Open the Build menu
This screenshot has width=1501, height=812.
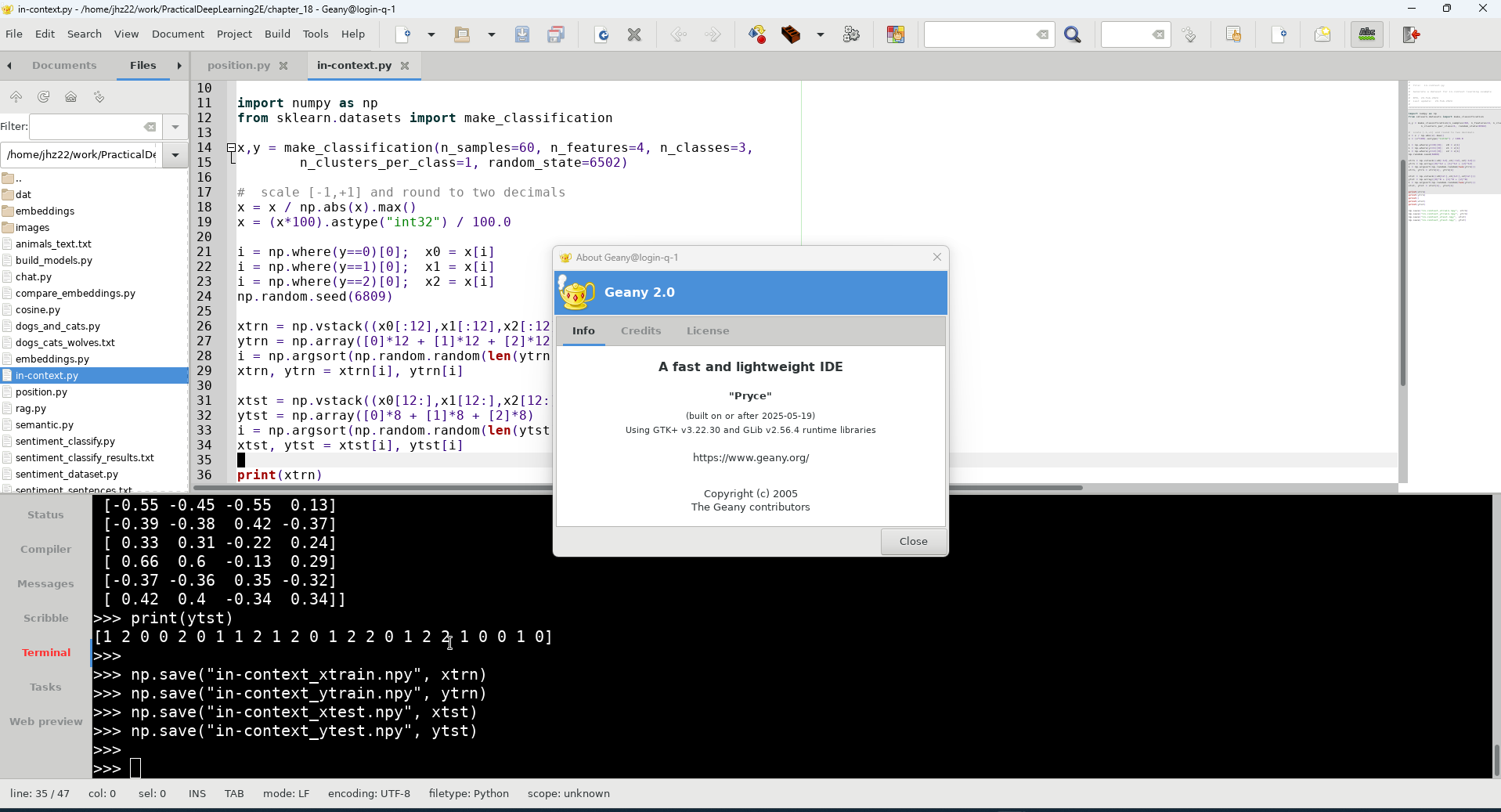click(x=277, y=34)
